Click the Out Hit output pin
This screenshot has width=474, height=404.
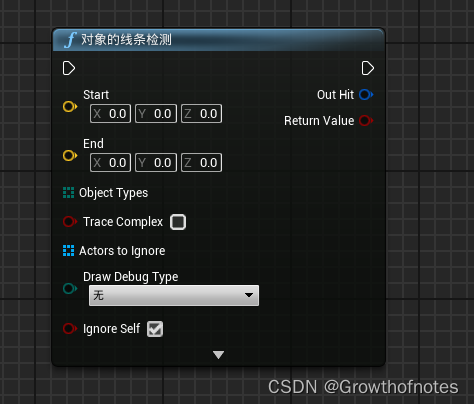pyautogui.click(x=366, y=95)
